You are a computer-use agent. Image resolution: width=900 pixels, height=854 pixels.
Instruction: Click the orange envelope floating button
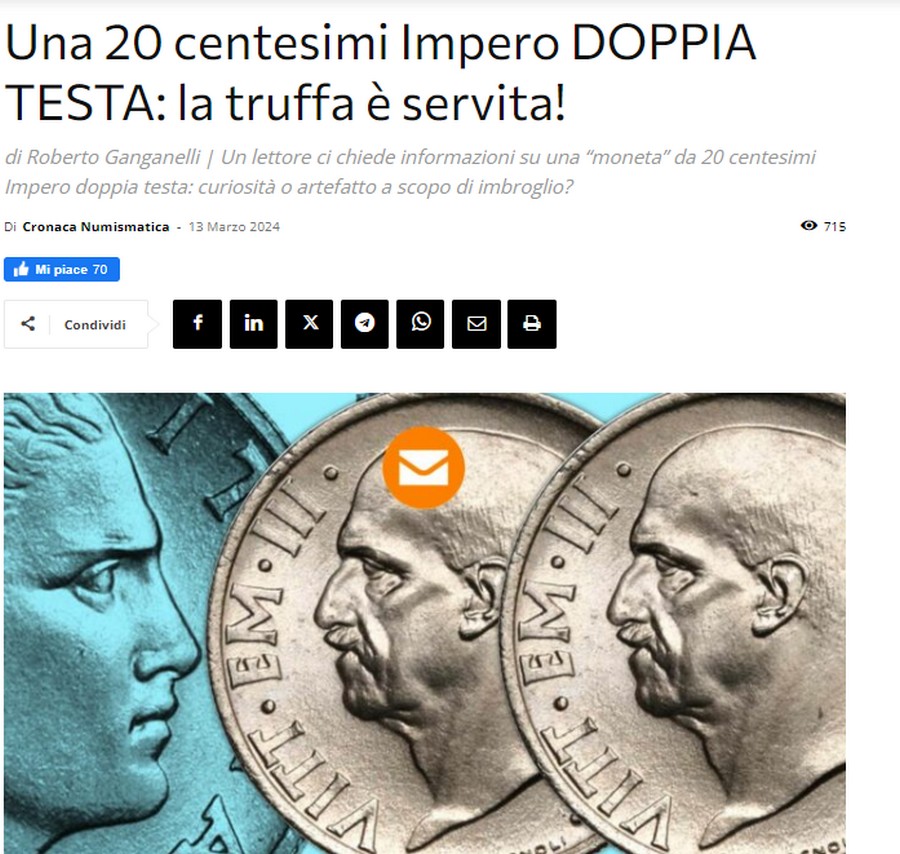pos(424,467)
